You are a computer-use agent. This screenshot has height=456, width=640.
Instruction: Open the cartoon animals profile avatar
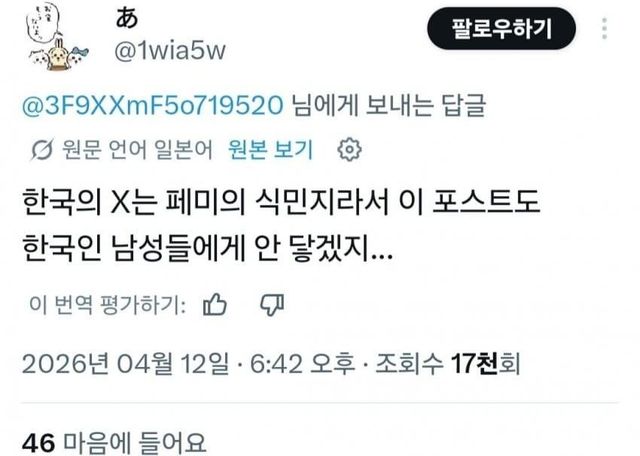(57, 37)
